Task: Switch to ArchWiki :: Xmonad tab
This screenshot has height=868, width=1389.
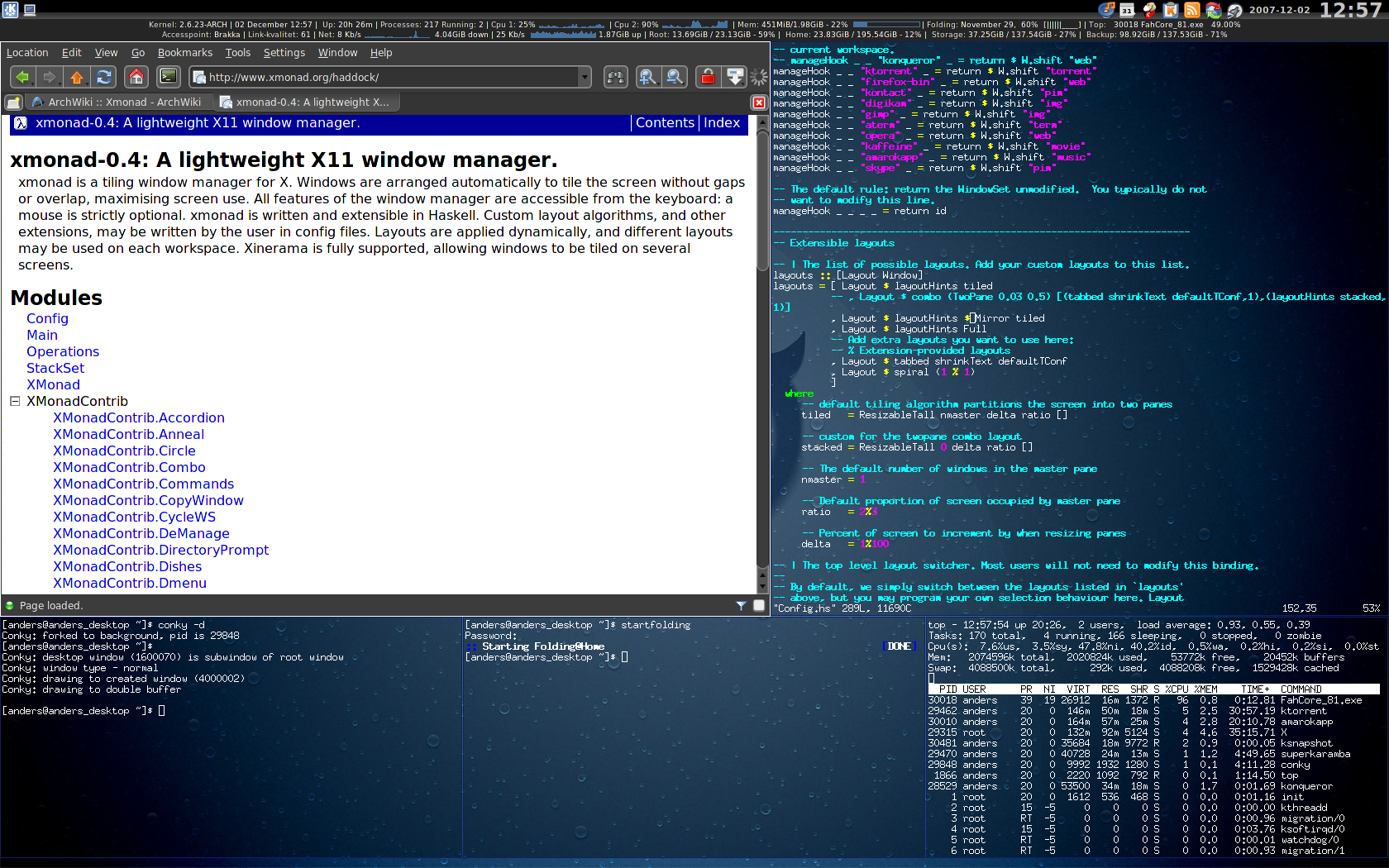Action: coord(117,103)
